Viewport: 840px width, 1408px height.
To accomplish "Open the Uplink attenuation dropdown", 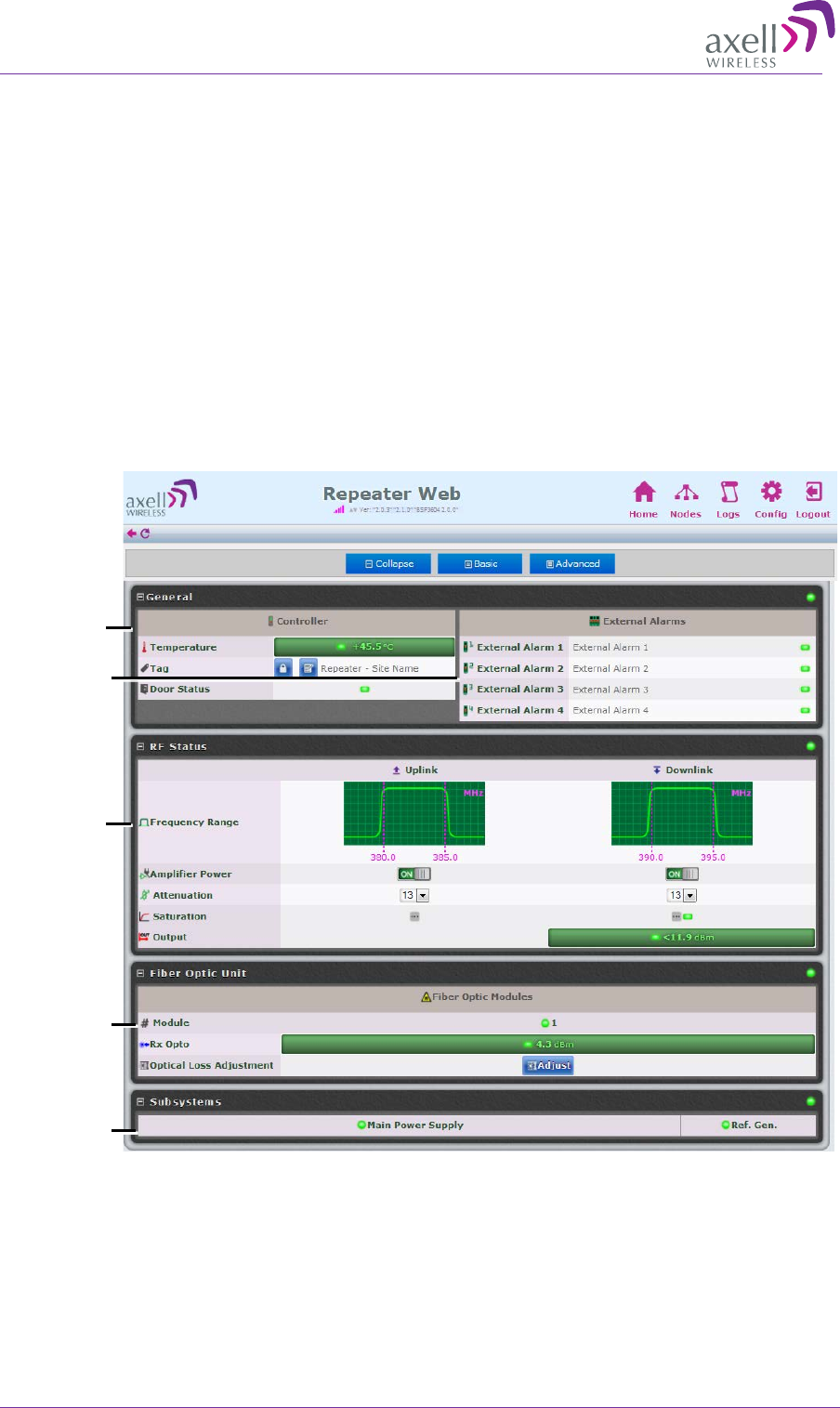I will point(414,895).
